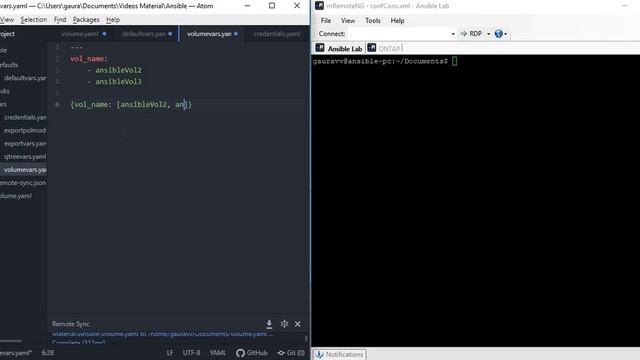The height and width of the screenshot is (360, 640).
Task: Click modified dot on defaultvars.yaml tab
Action: pos(170,34)
